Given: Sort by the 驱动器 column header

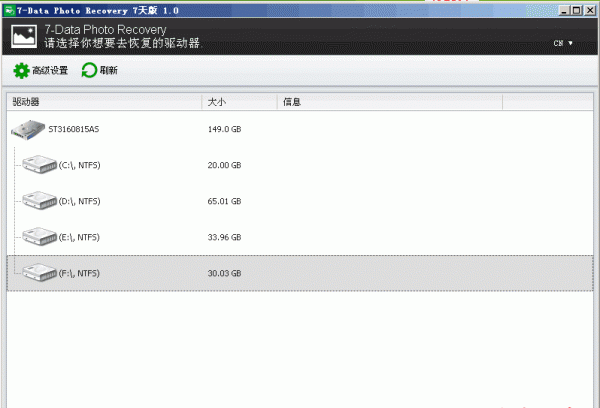Looking at the screenshot, I should point(104,102).
